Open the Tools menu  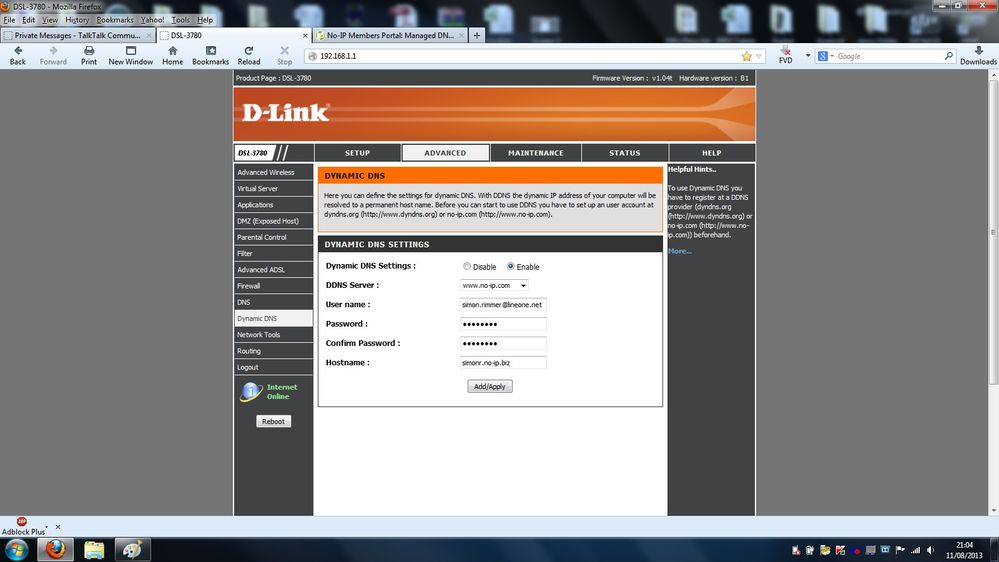[x=180, y=20]
